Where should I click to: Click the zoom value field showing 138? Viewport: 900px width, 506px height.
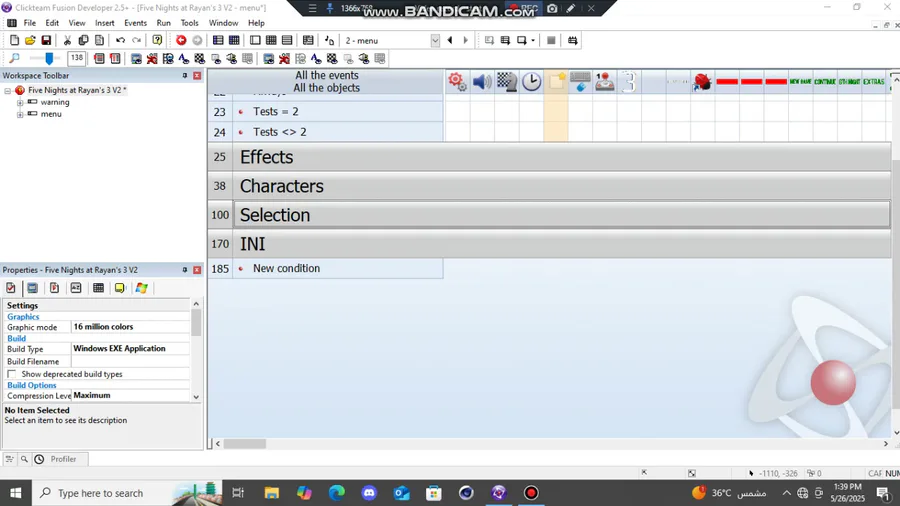point(76,58)
